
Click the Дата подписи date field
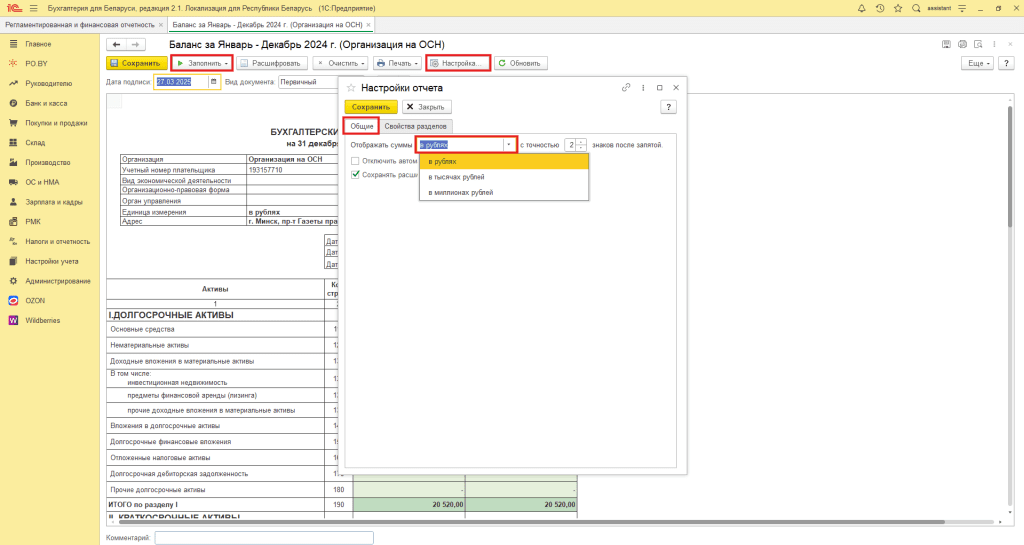click(x=182, y=82)
